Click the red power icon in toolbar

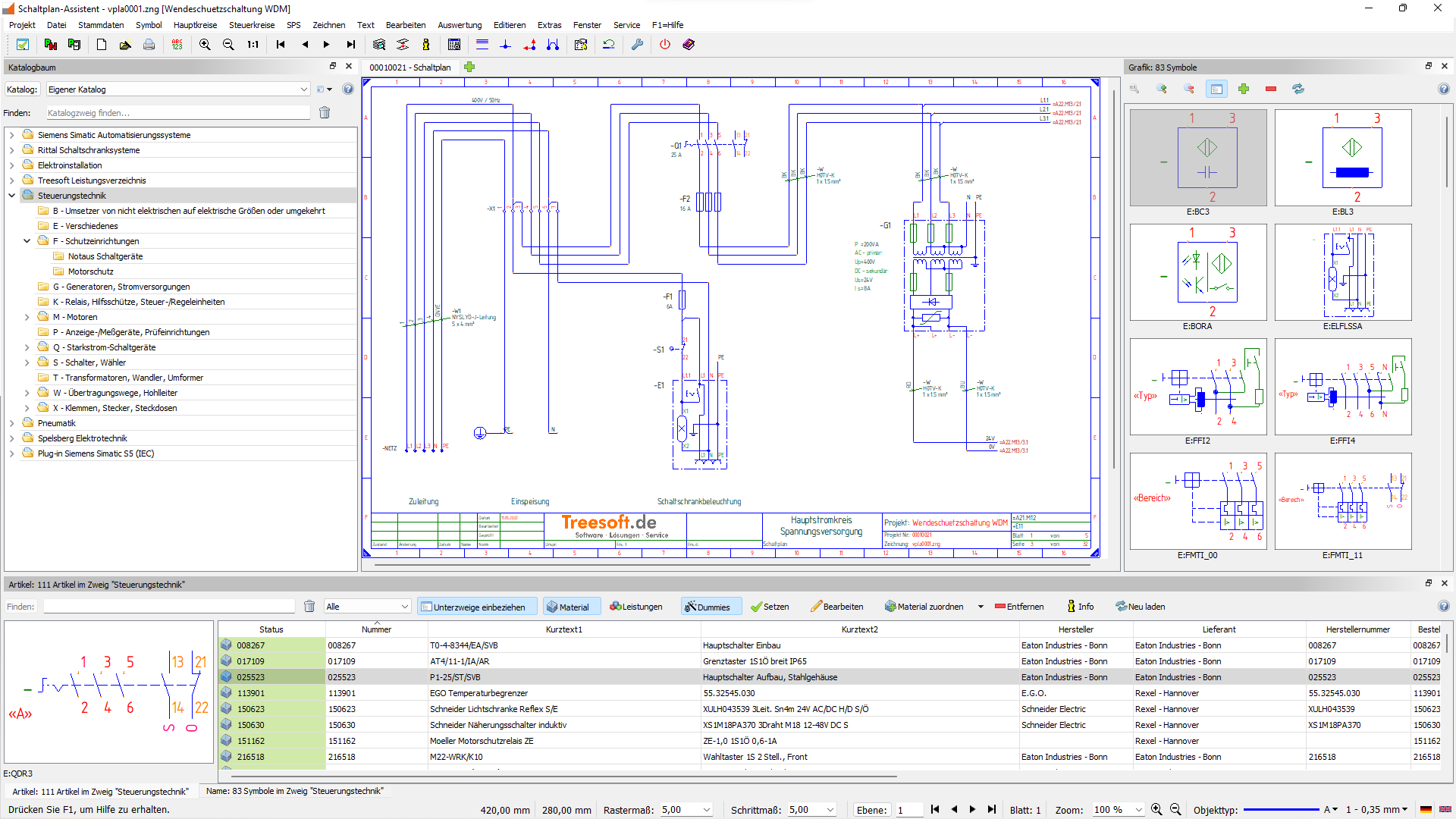click(x=665, y=45)
